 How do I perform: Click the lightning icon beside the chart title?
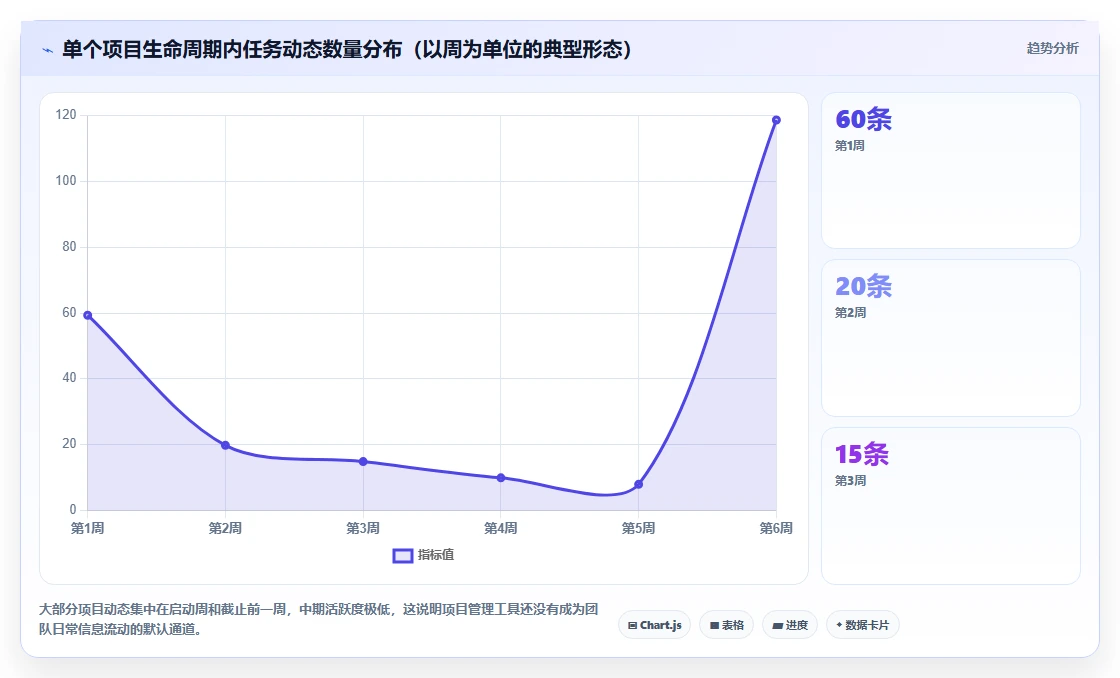click(x=48, y=50)
